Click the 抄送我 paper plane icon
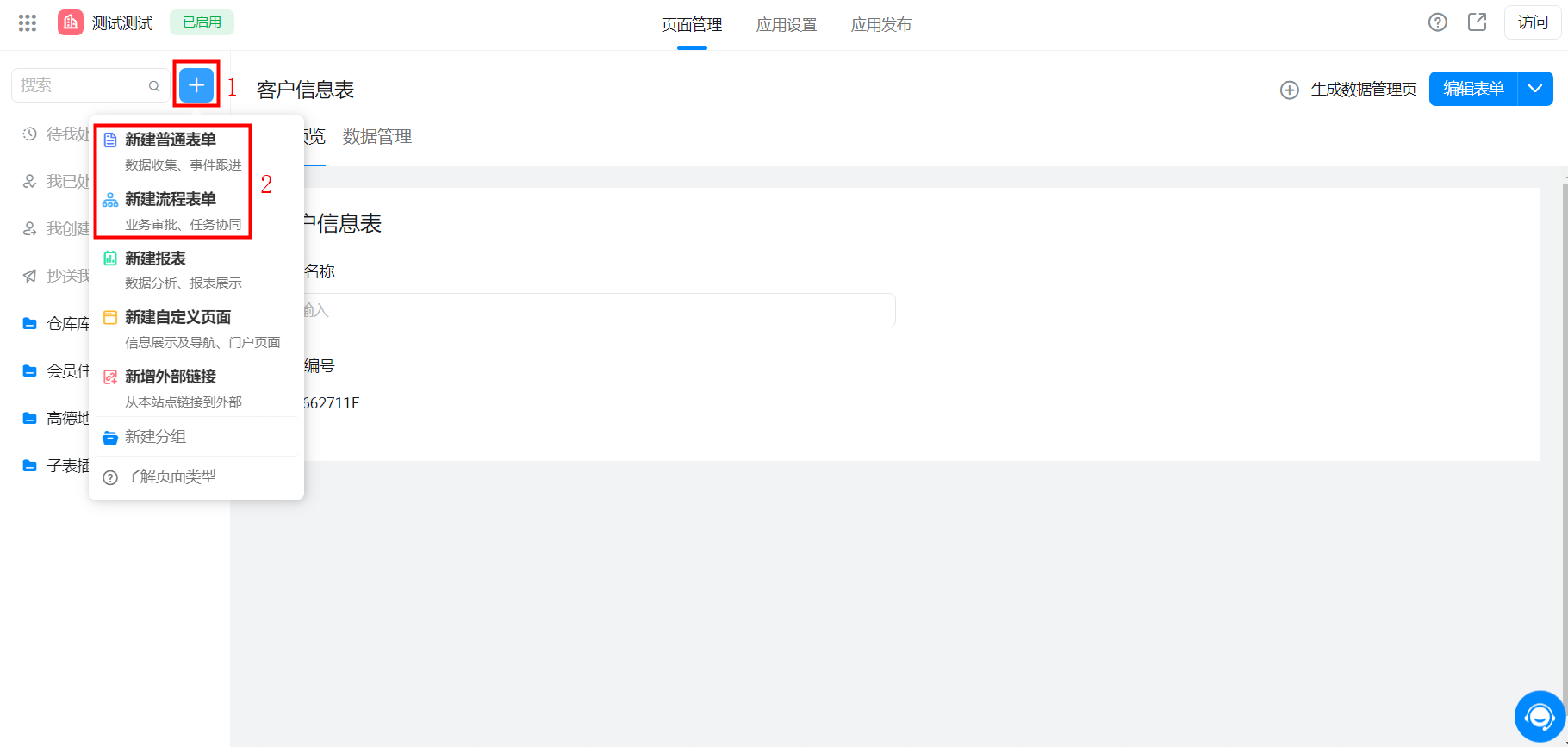The width and height of the screenshot is (1568, 747). coord(30,276)
